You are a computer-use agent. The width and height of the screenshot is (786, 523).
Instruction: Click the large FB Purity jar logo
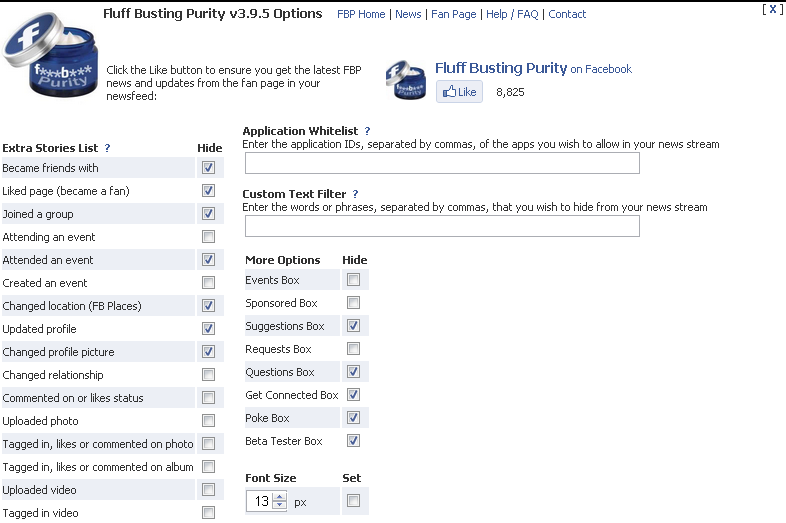pyautogui.click(x=50, y=54)
